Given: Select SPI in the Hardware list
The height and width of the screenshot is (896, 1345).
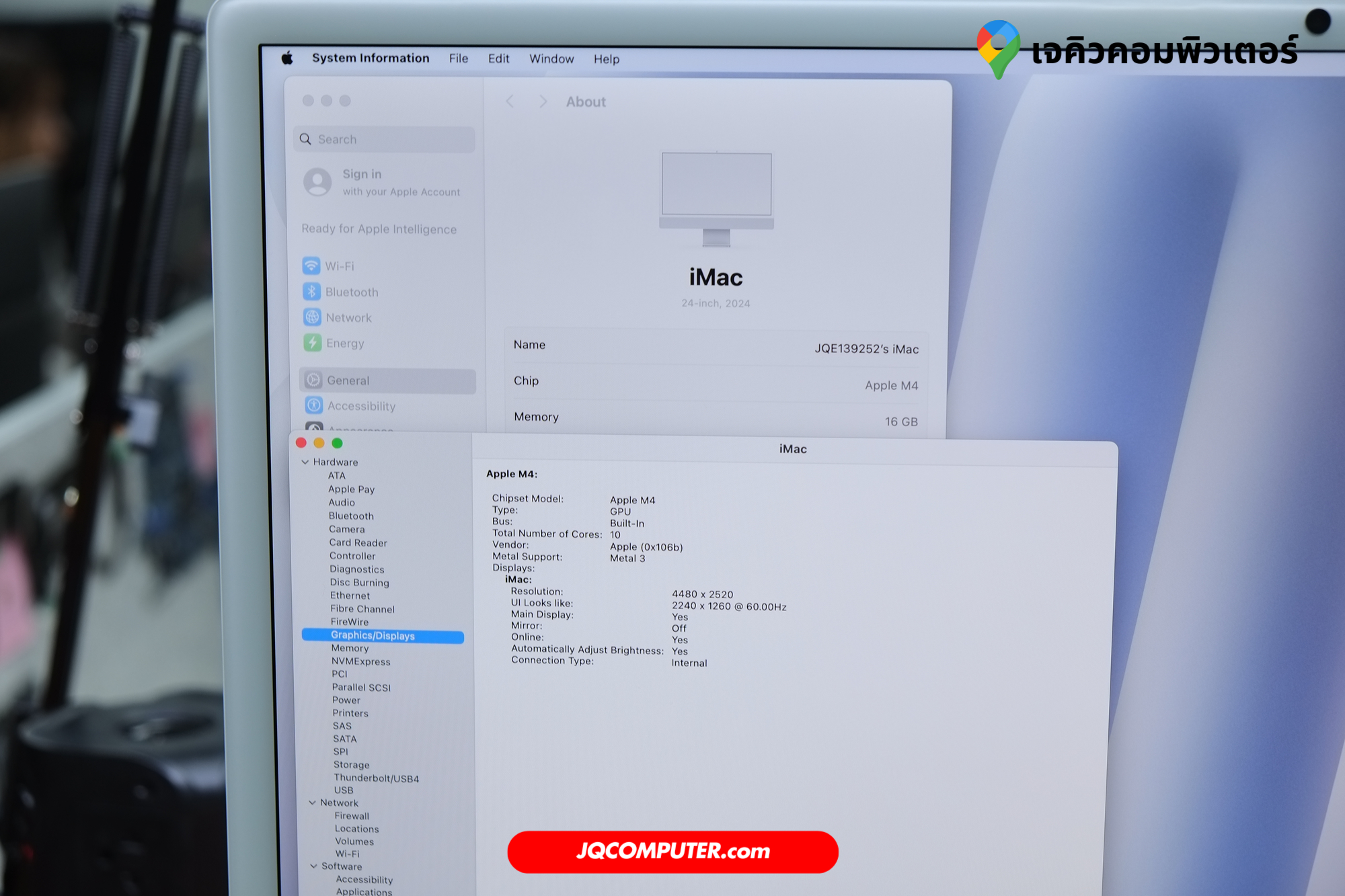Looking at the screenshot, I should (x=341, y=751).
